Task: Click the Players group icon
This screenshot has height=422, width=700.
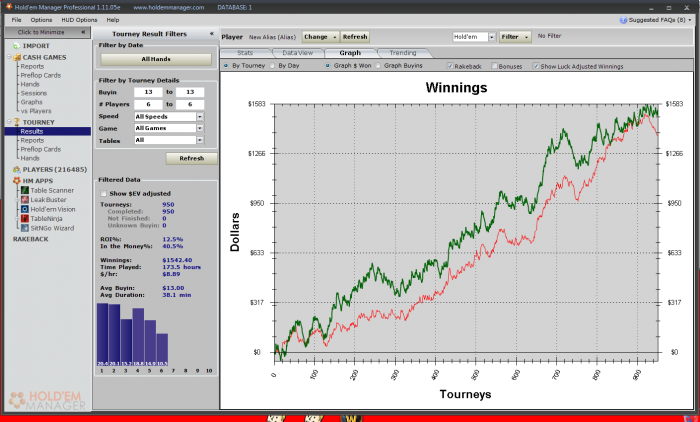Action: point(17,169)
